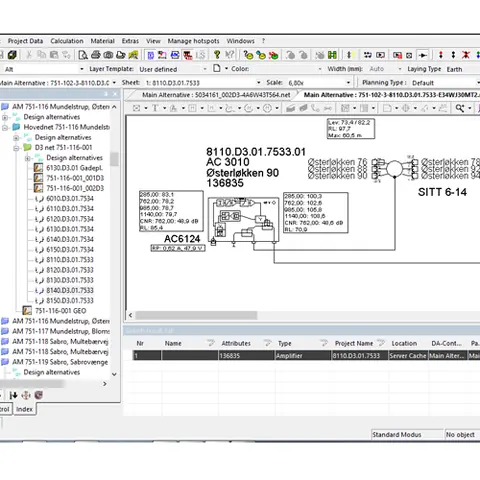
Task: Open the View menu
Action: (153, 41)
